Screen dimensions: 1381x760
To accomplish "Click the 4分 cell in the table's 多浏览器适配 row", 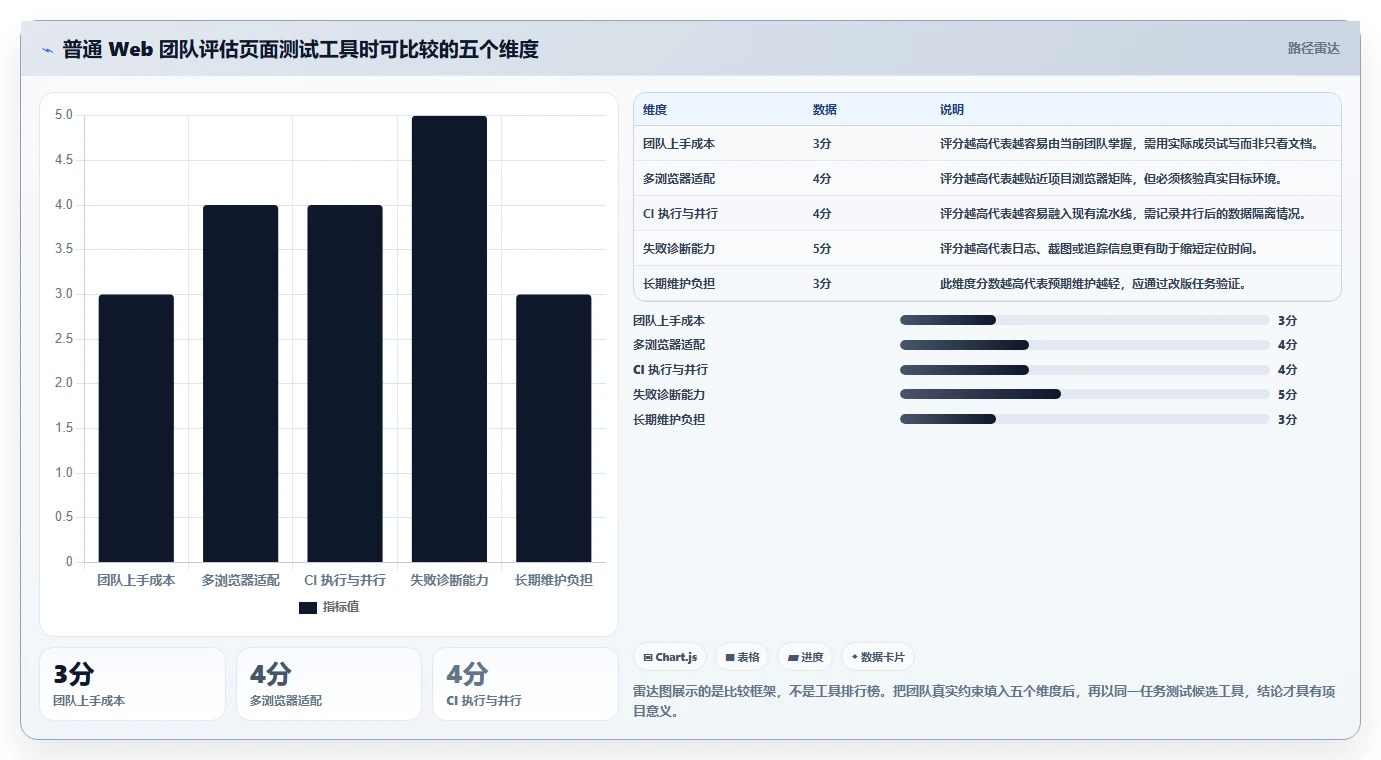I will 822,179.
